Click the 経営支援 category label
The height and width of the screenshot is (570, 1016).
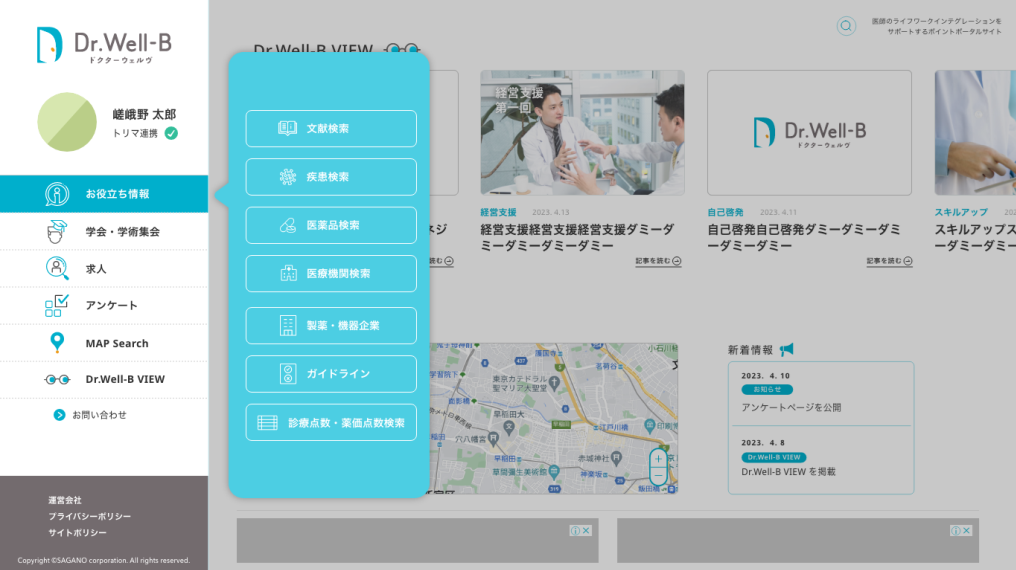498,212
